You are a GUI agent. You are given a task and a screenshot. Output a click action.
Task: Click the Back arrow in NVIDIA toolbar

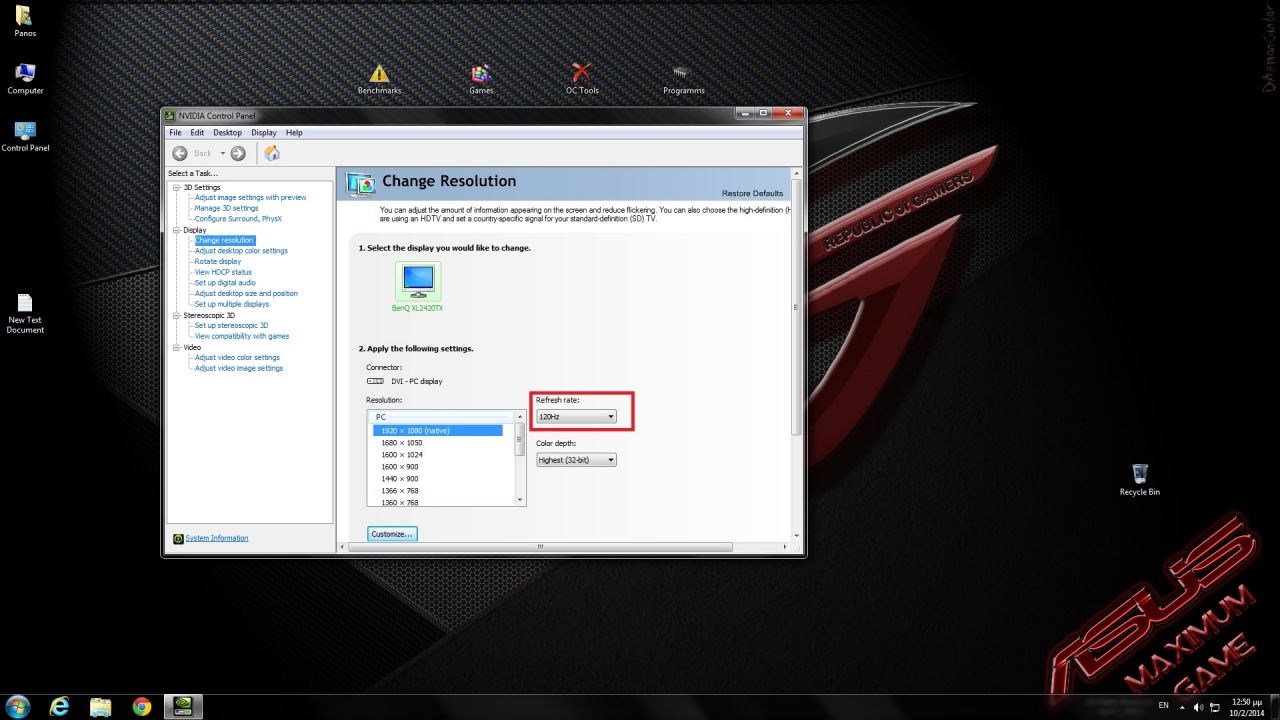click(180, 153)
